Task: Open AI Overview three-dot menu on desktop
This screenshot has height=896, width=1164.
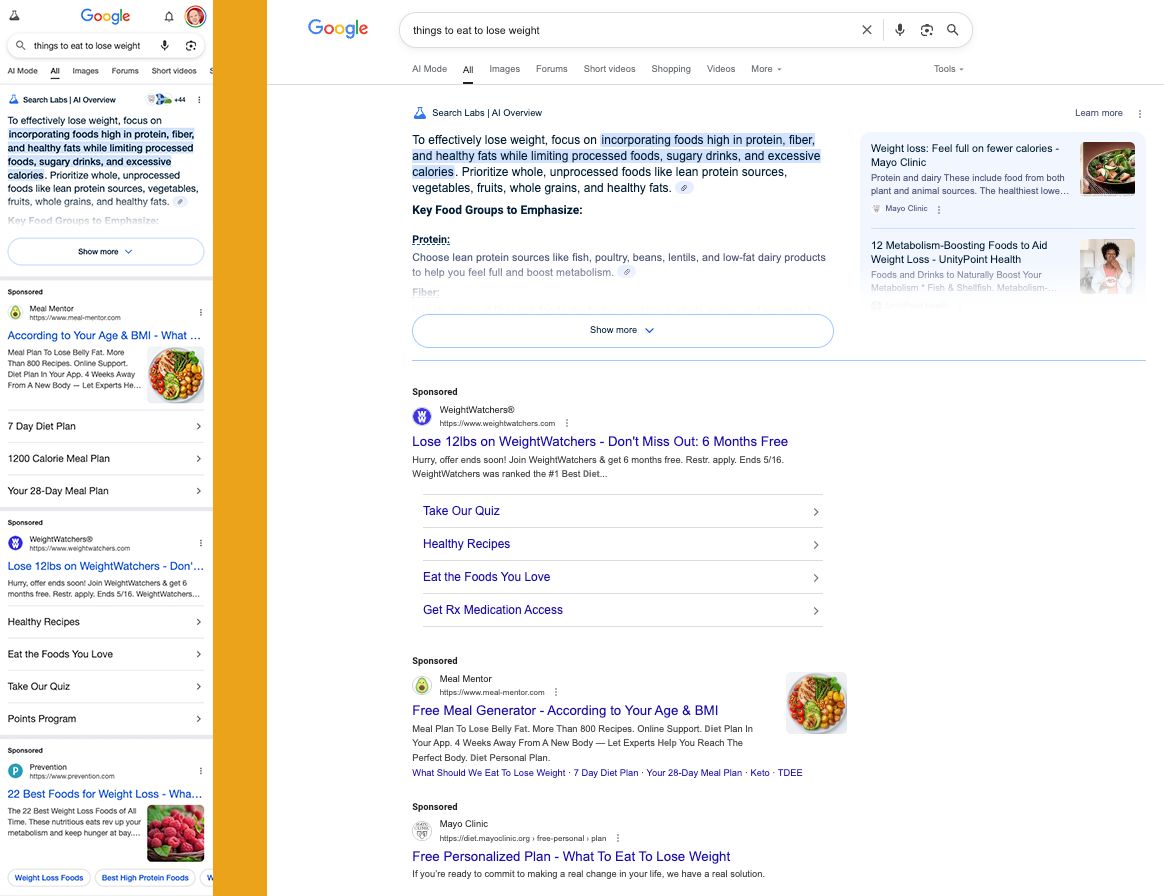Action: tap(1140, 114)
